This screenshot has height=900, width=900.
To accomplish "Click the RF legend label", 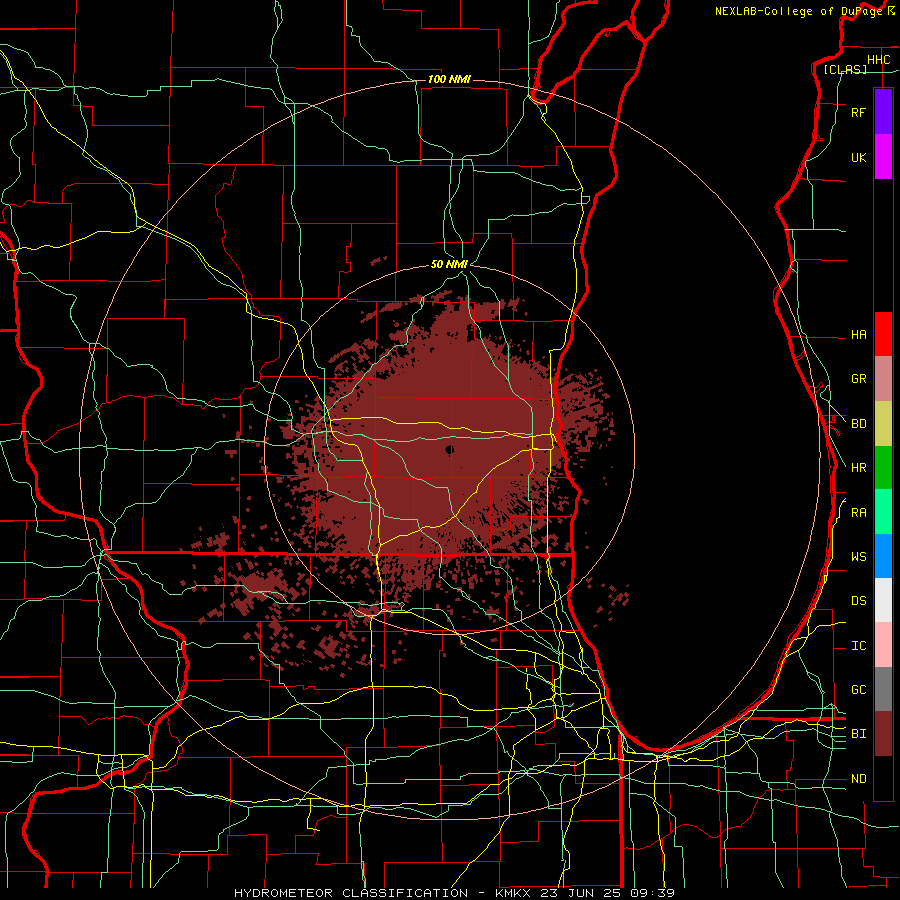I will point(858,112).
